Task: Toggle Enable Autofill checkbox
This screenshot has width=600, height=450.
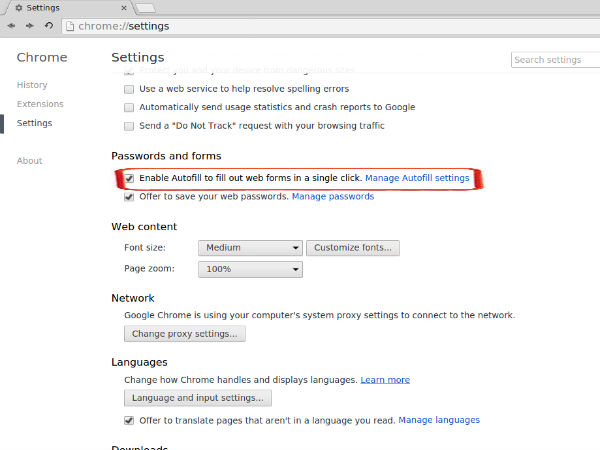Action: tap(129, 178)
